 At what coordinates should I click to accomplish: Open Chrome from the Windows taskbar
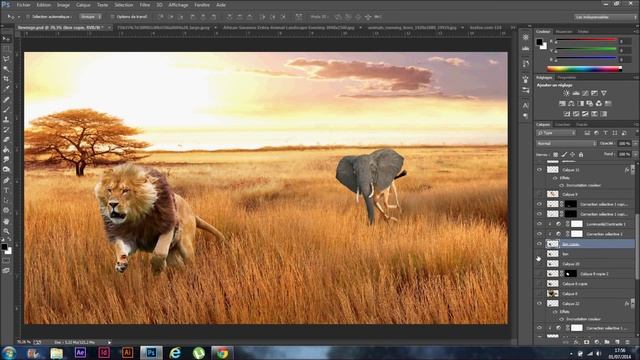[222, 353]
